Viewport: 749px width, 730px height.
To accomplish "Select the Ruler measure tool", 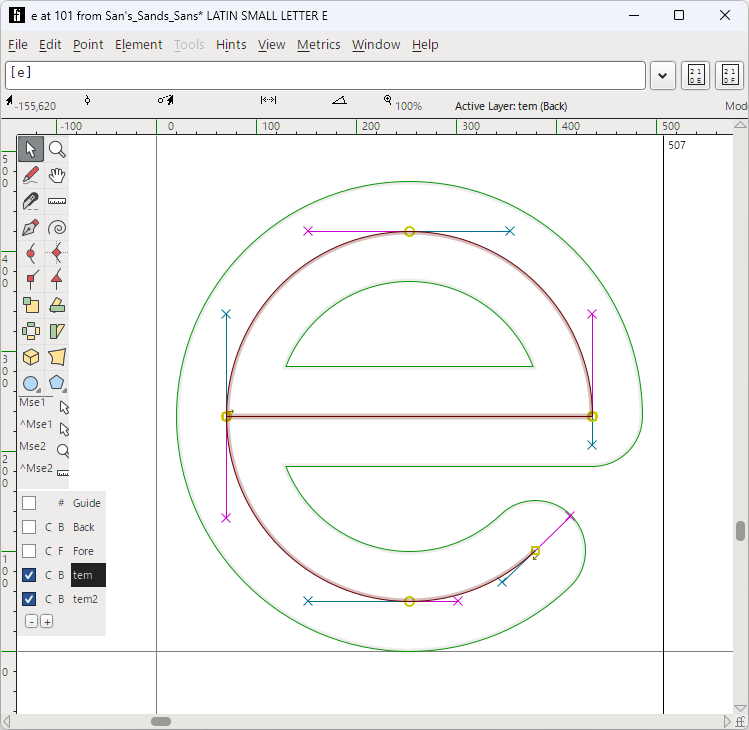I will (57, 202).
